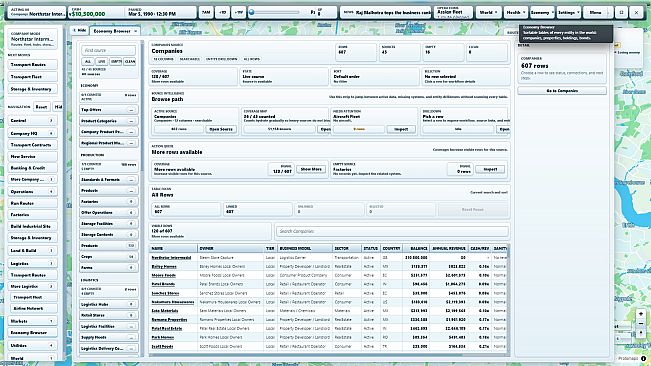Open the Moore Foods company link
The width and height of the screenshot is (651, 366).
click(x=164, y=275)
